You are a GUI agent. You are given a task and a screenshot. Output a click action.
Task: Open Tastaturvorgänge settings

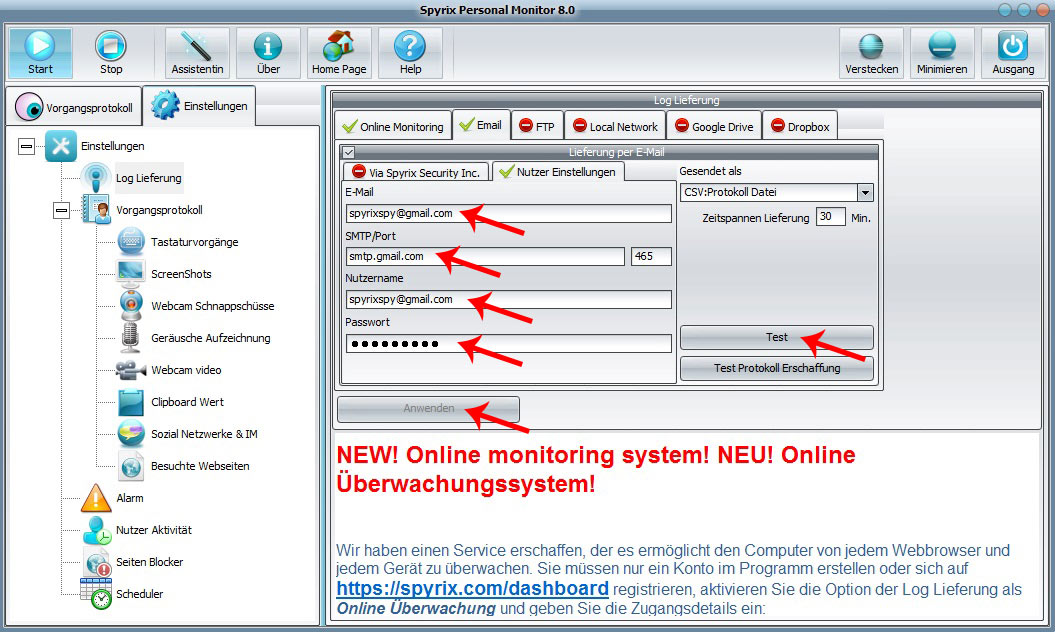pos(194,242)
